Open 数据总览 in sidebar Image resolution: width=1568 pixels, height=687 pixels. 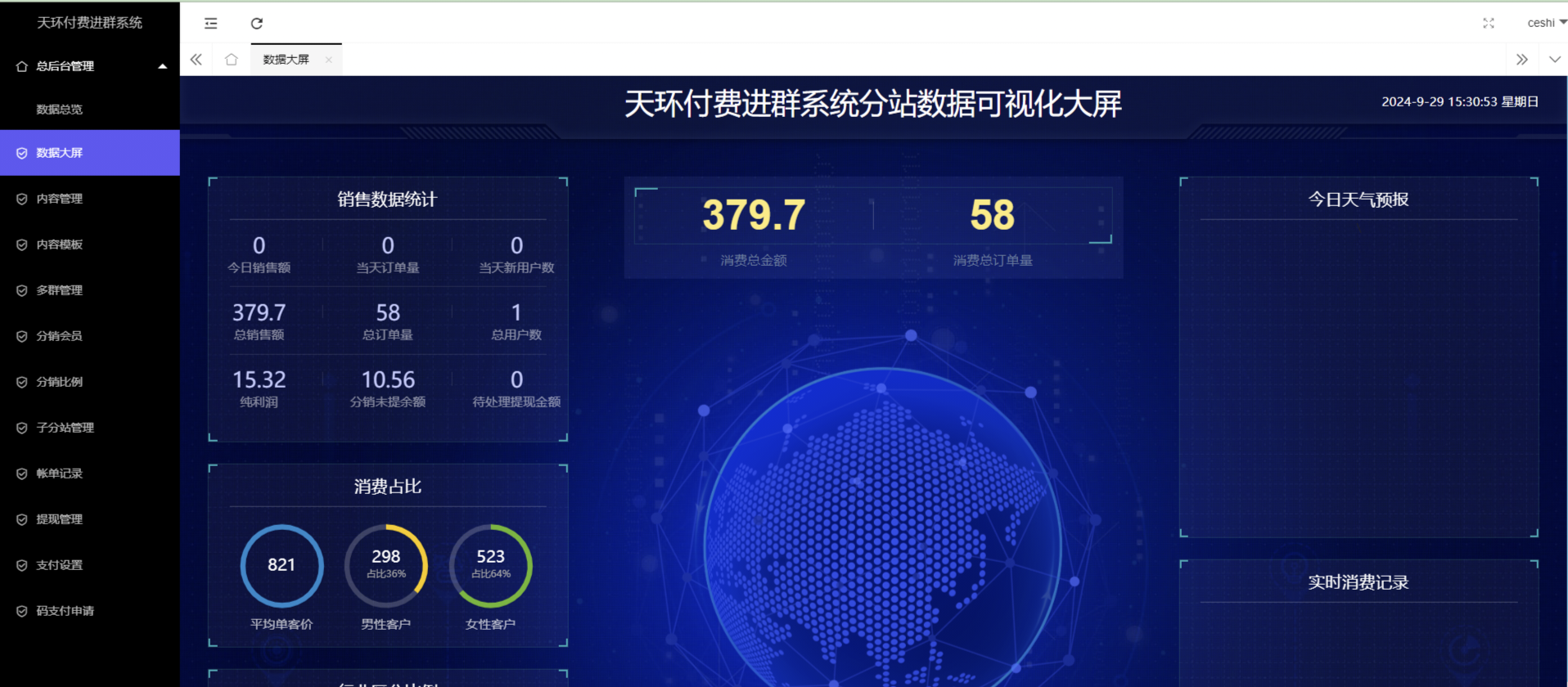pyautogui.click(x=90, y=109)
